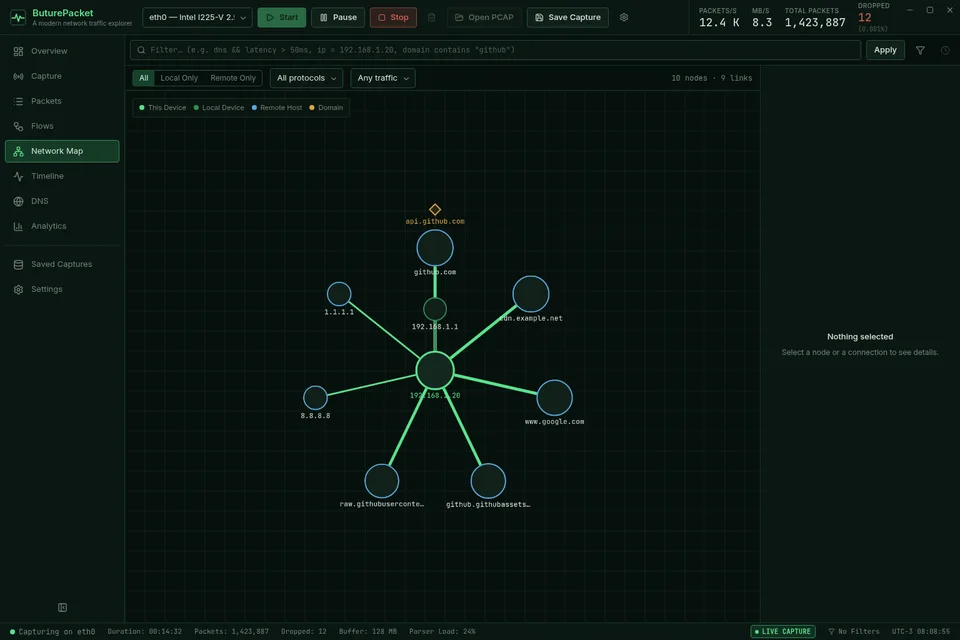960x640 pixels.
Task: Open the Timeline view
Action: 62,176
